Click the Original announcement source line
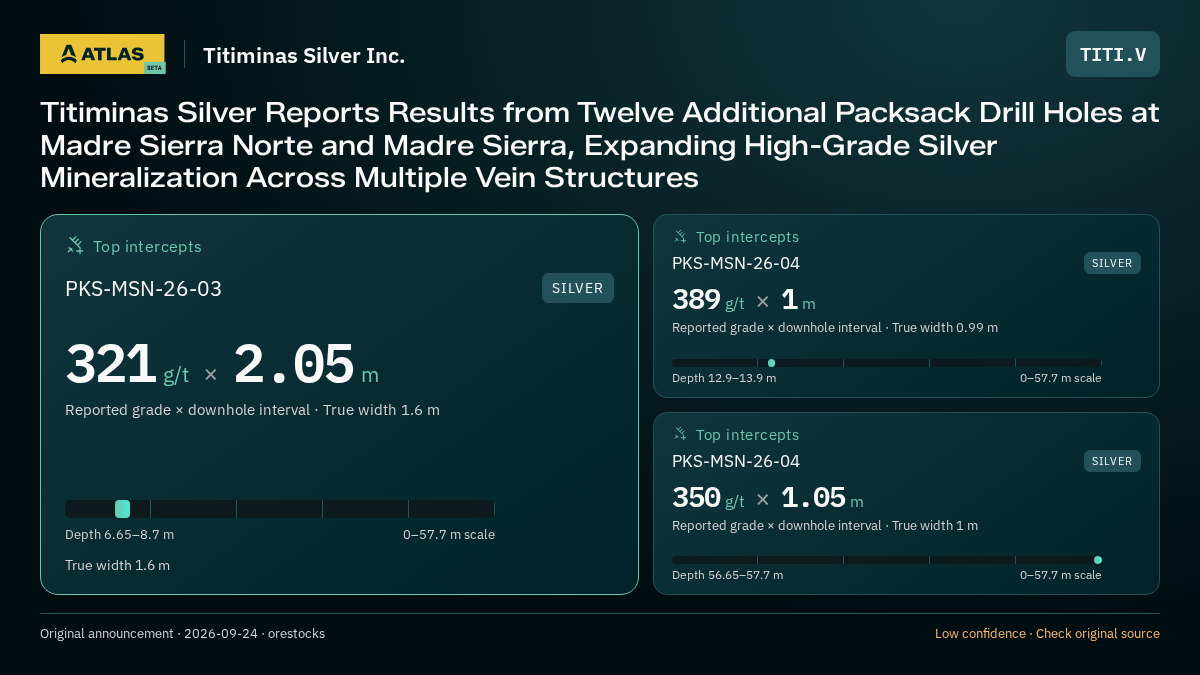Screen dimensions: 1200x675 click(182, 634)
